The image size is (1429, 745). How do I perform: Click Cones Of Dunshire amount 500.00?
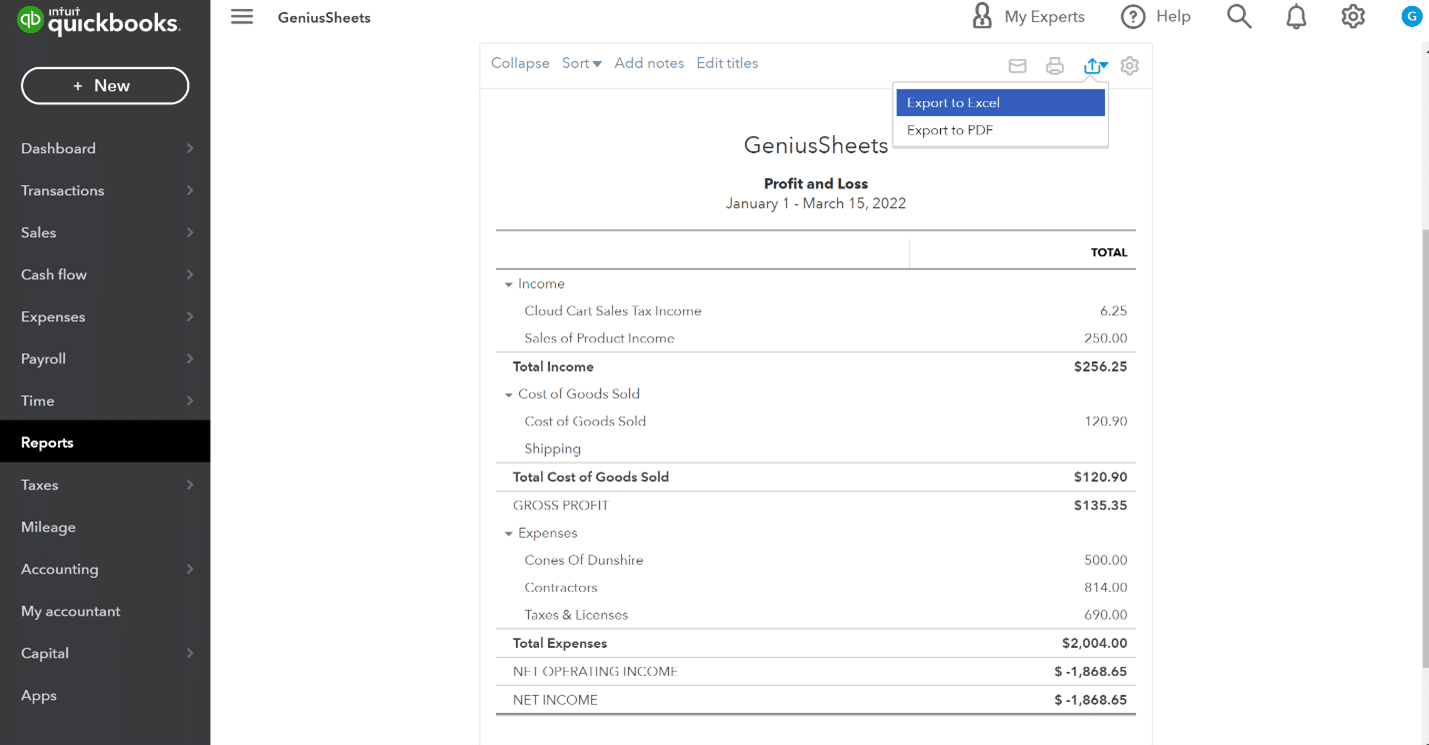click(1105, 560)
